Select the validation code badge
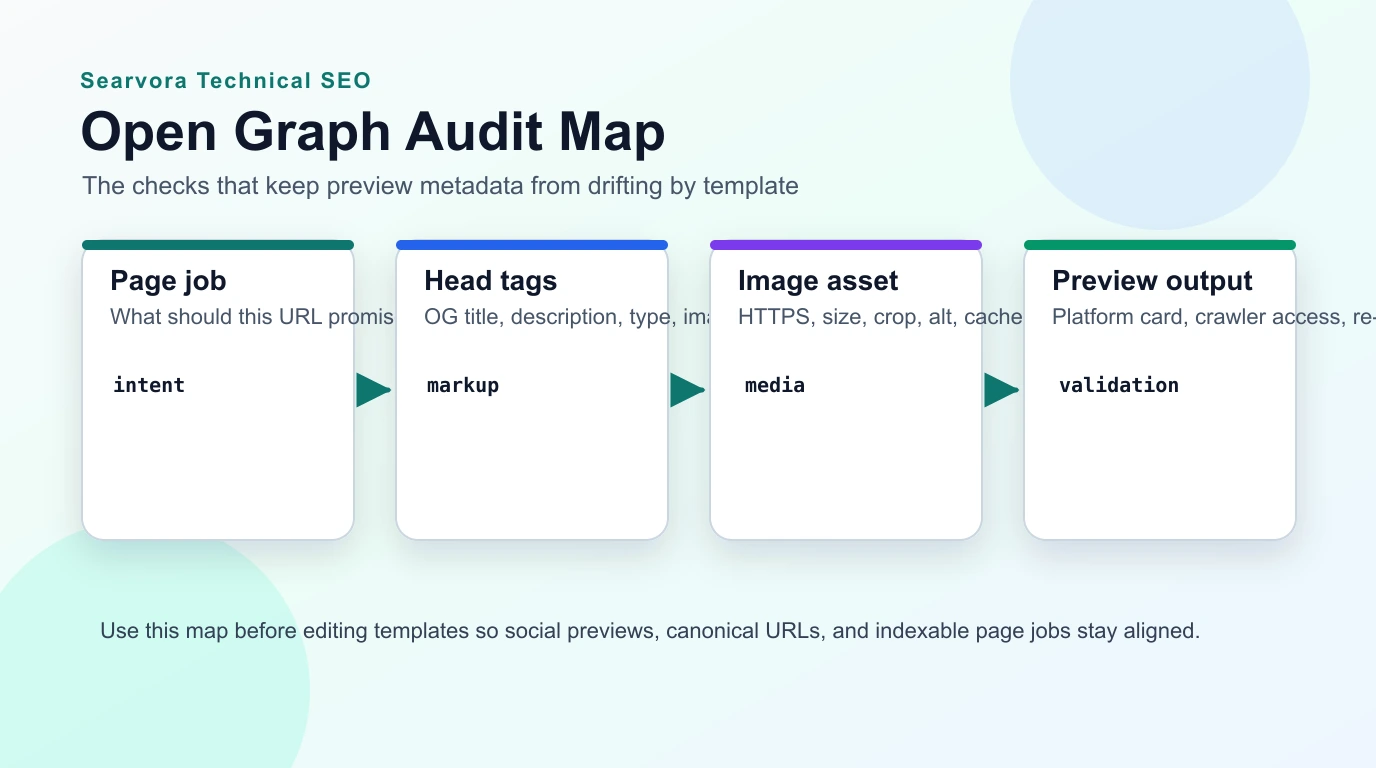The width and height of the screenshot is (1376, 768). (1118, 385)
